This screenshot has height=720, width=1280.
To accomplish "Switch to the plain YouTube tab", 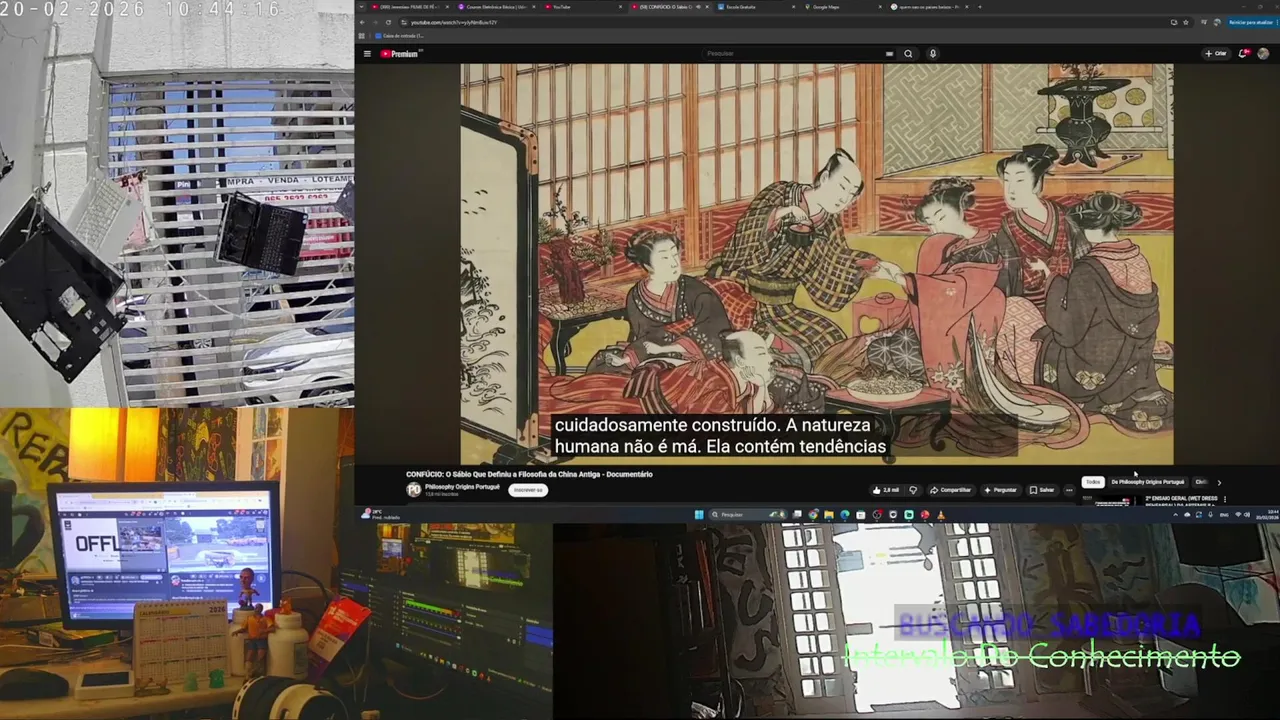I will (582, 7).
